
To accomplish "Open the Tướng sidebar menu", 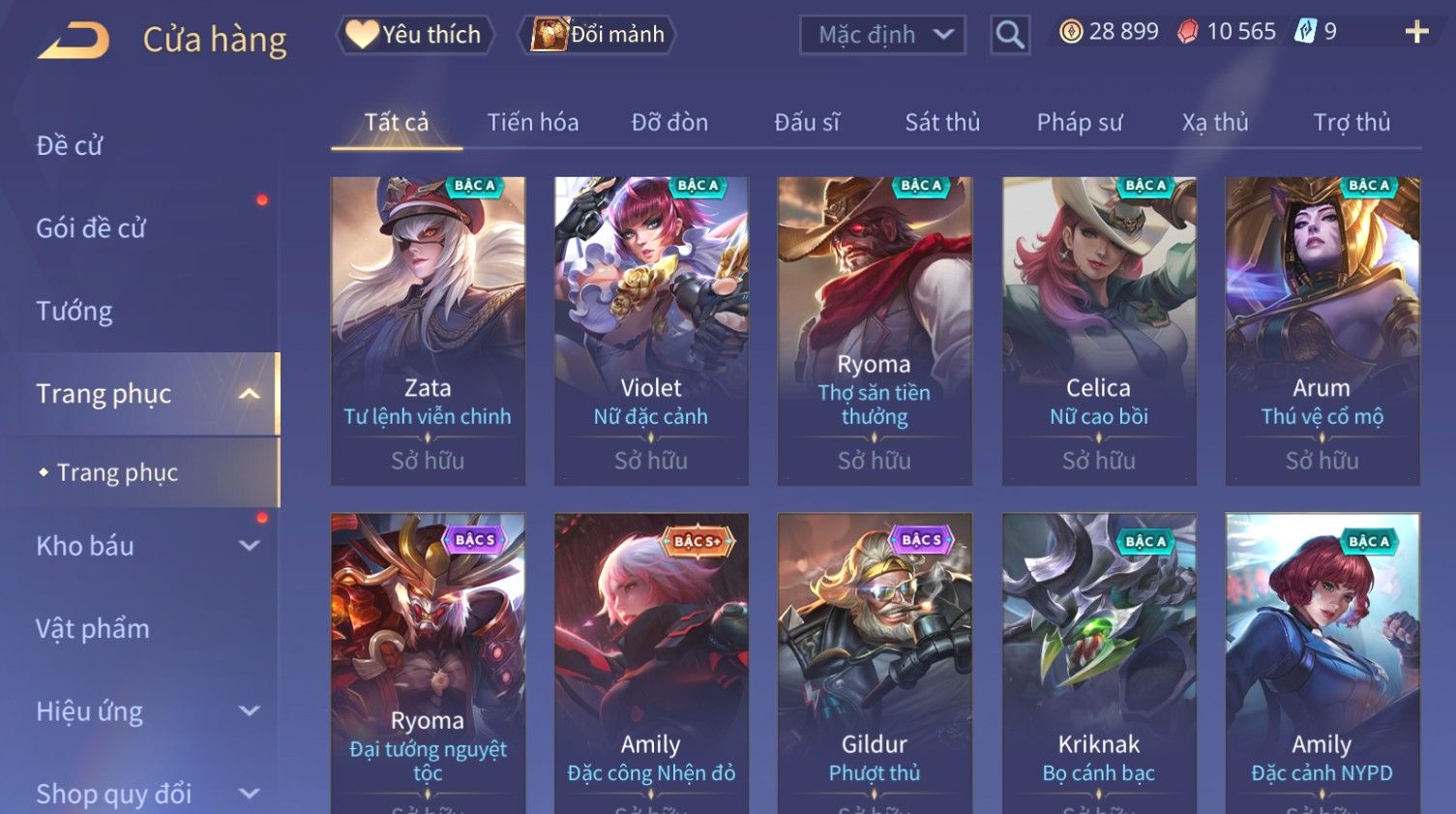I will (74, 312).
